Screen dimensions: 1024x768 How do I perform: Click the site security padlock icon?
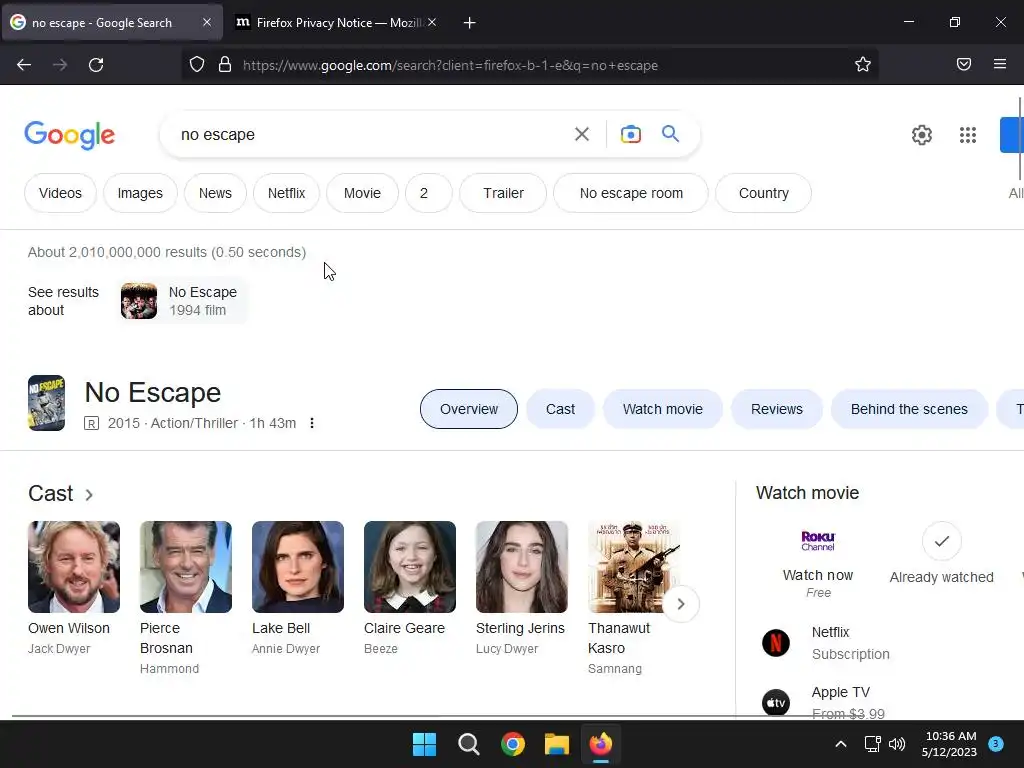225,65
